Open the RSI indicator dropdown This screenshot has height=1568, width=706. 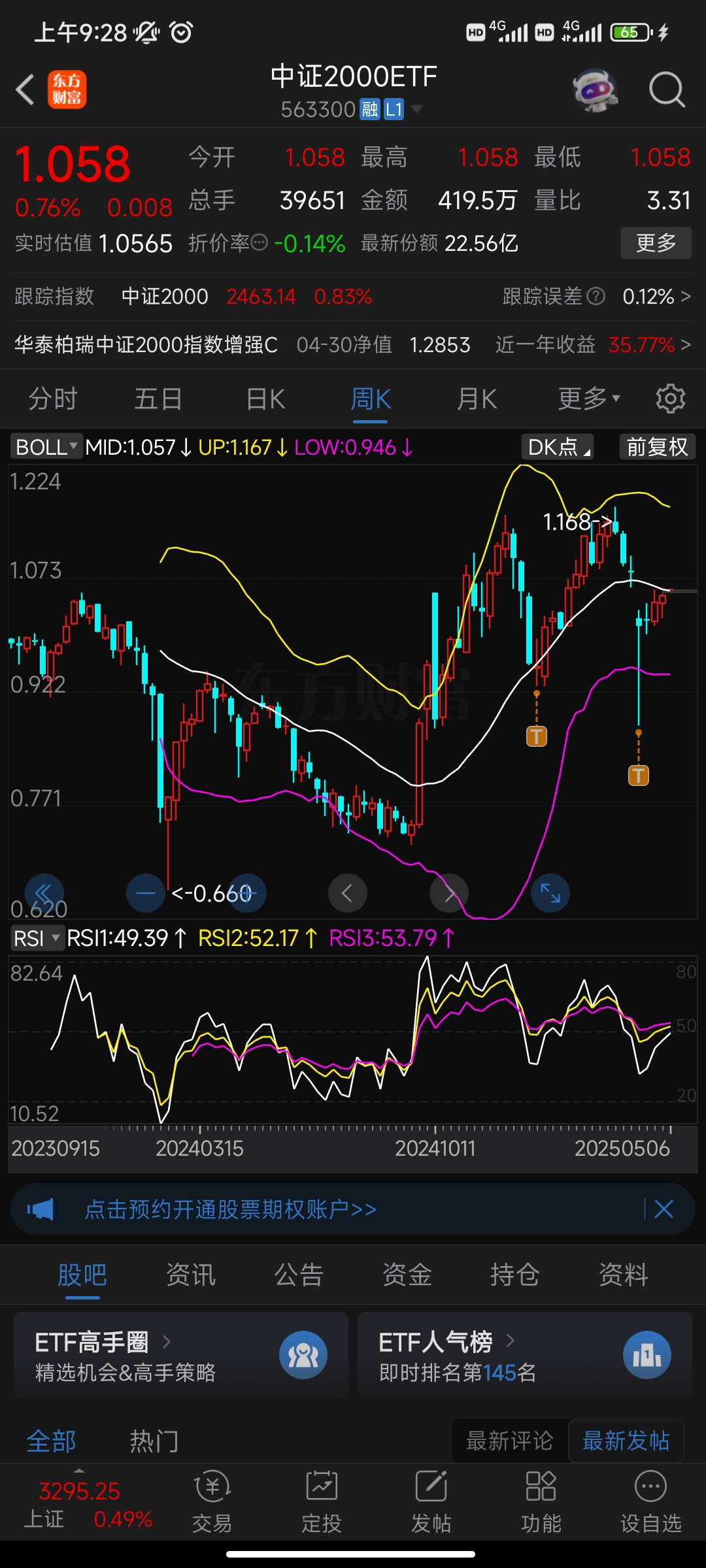point(37,938)
